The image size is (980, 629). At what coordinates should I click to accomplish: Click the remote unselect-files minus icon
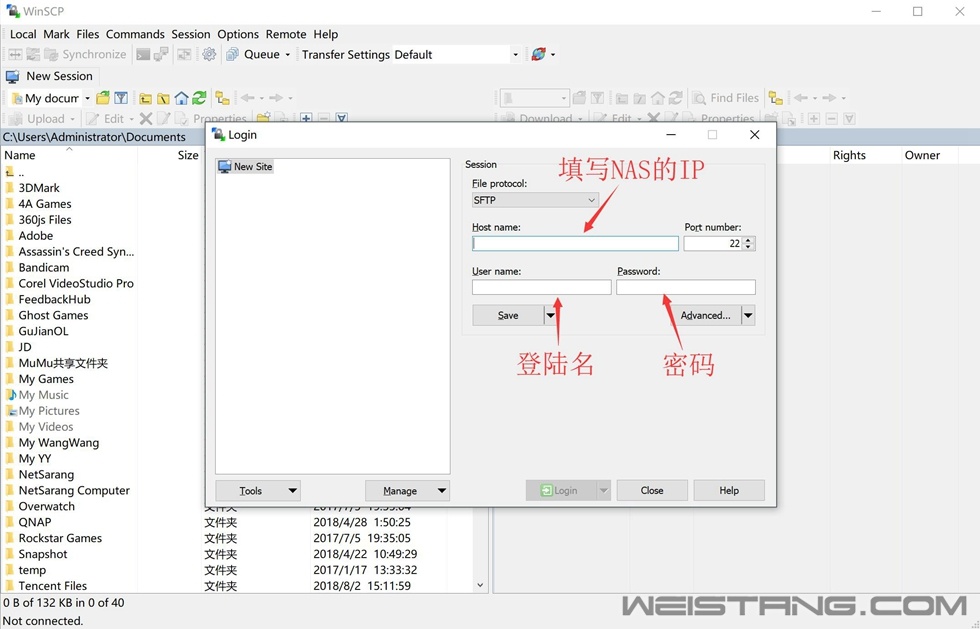831,118
